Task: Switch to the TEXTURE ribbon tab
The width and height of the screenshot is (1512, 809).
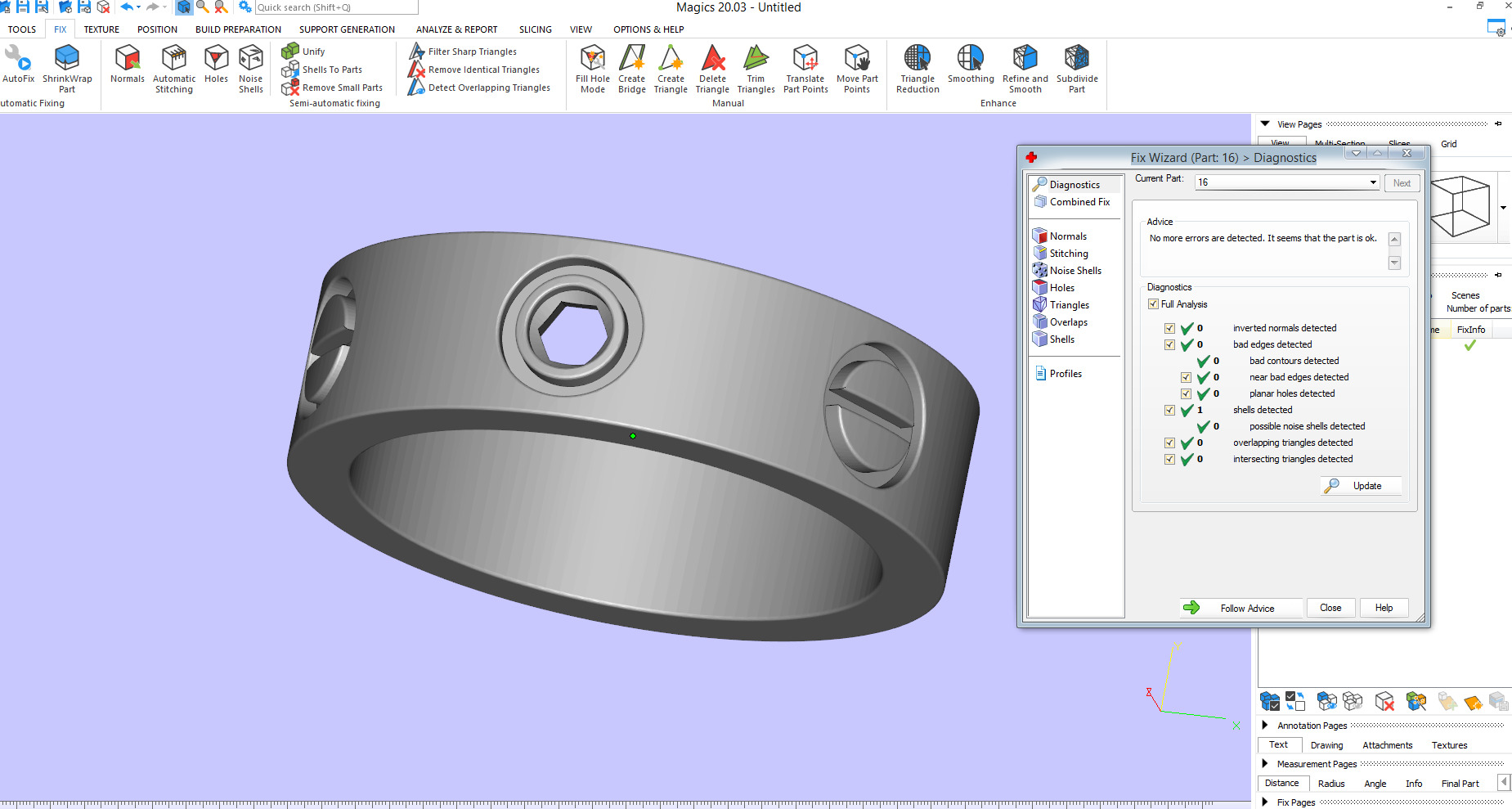Action: pos(101,29)
